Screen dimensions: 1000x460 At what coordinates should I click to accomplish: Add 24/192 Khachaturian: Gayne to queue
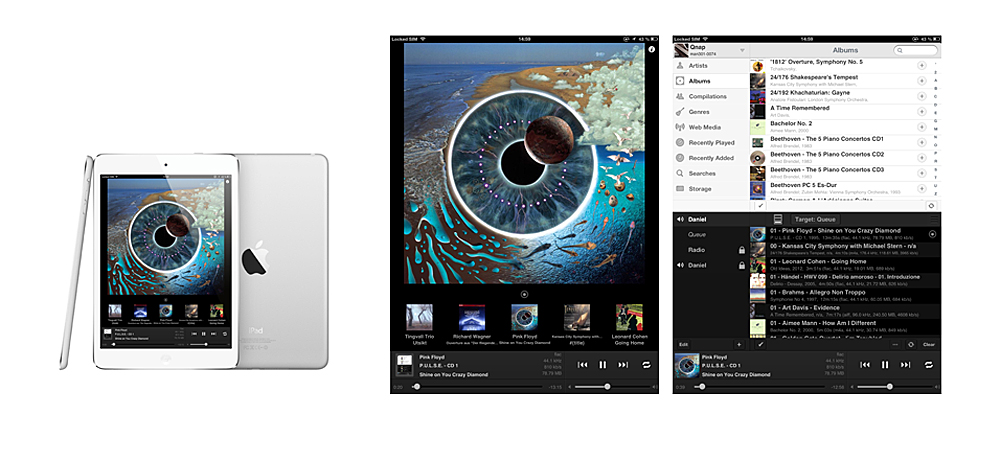tap(922, 96)
